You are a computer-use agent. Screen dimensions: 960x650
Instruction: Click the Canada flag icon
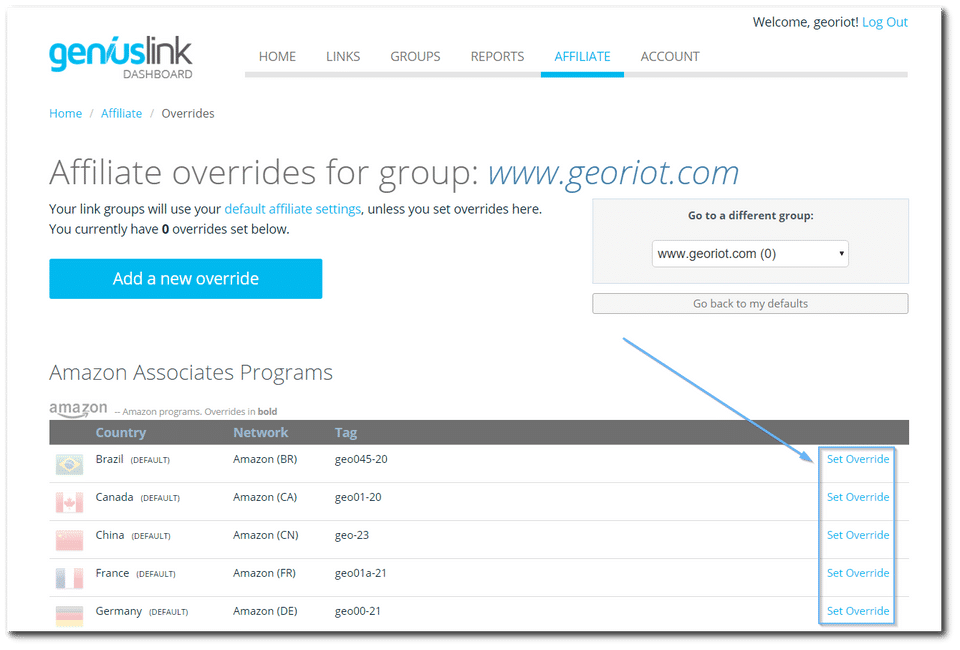tap(69, 502)
